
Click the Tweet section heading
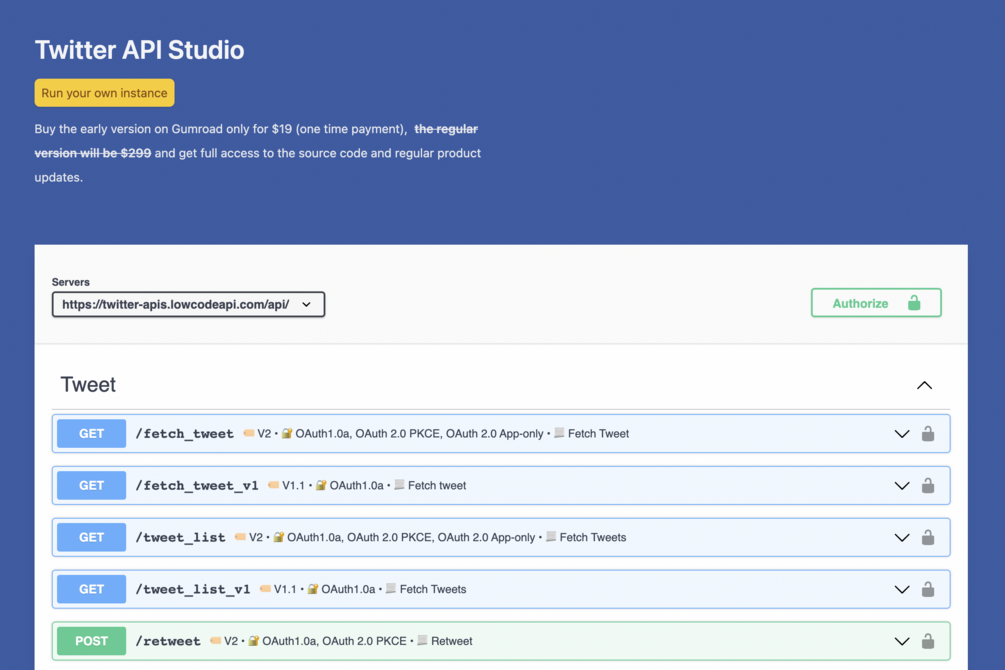(x=88, y=385)
